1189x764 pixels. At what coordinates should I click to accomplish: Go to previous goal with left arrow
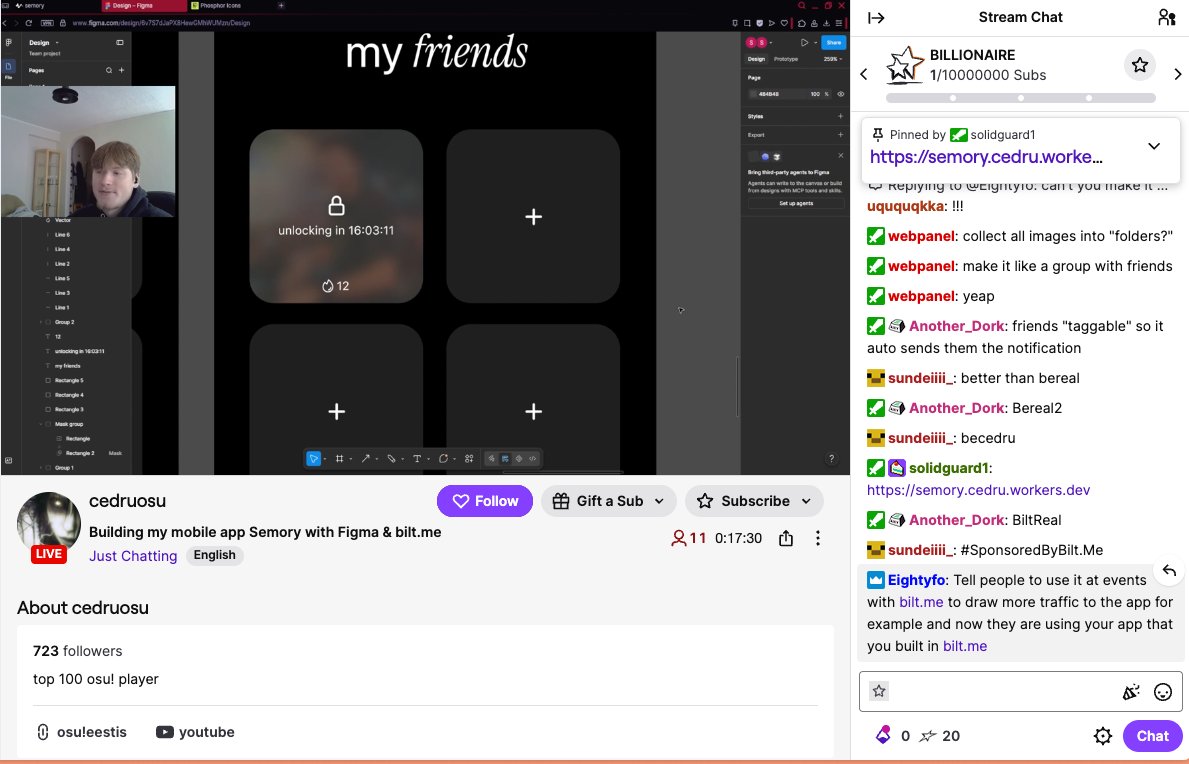click(x=864, y=74)
